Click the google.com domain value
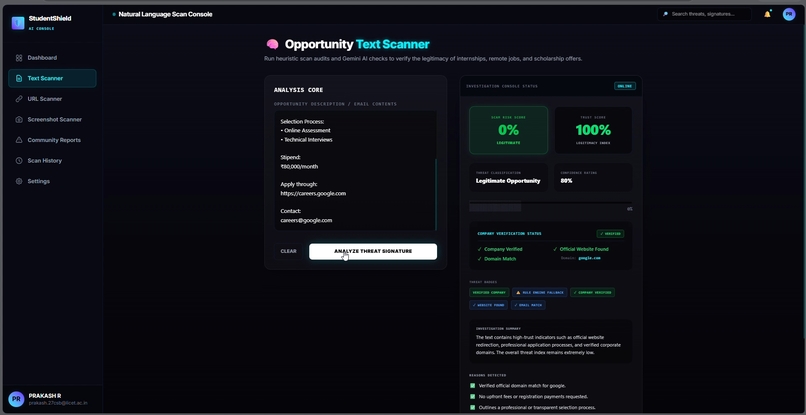This screenshot has height=415, width=806. click(x=589, y=258)
